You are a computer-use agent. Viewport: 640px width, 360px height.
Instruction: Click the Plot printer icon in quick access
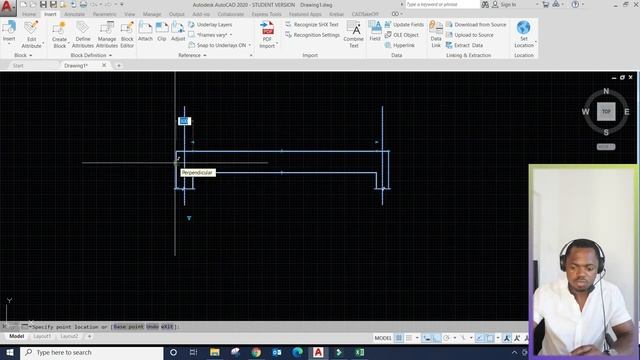click(x=83, y=4)
